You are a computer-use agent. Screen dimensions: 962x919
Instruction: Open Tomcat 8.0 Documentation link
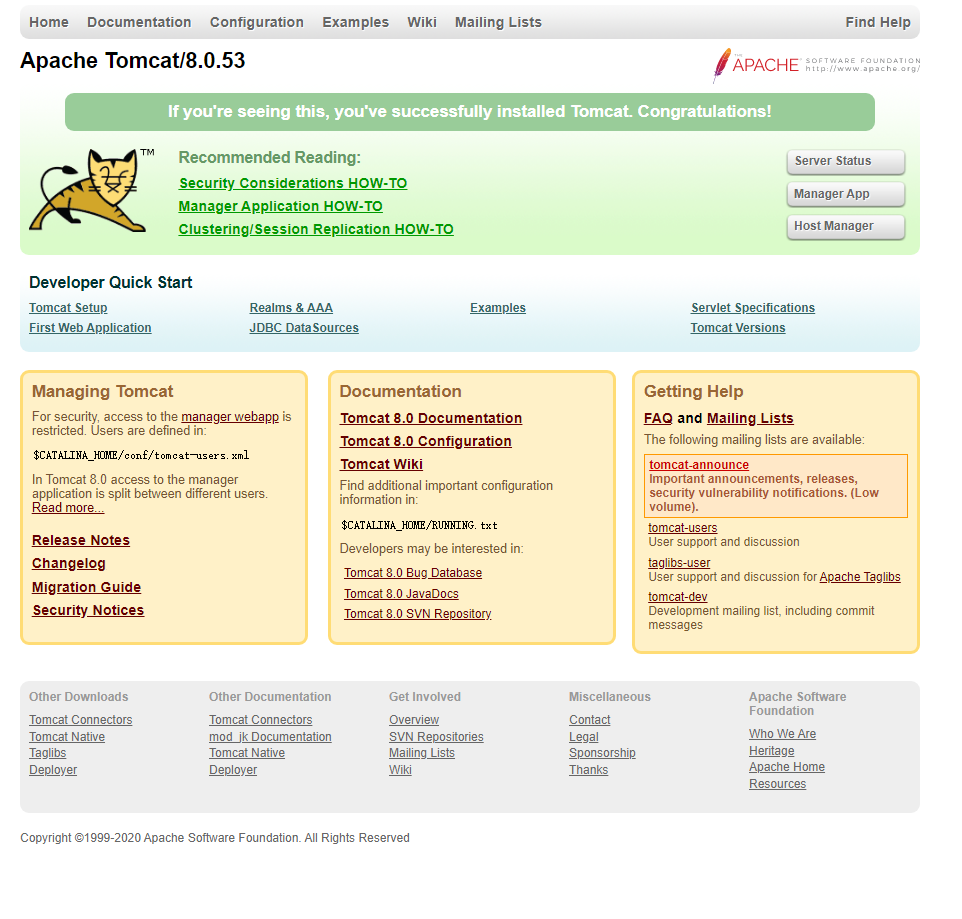click(431, 418)
